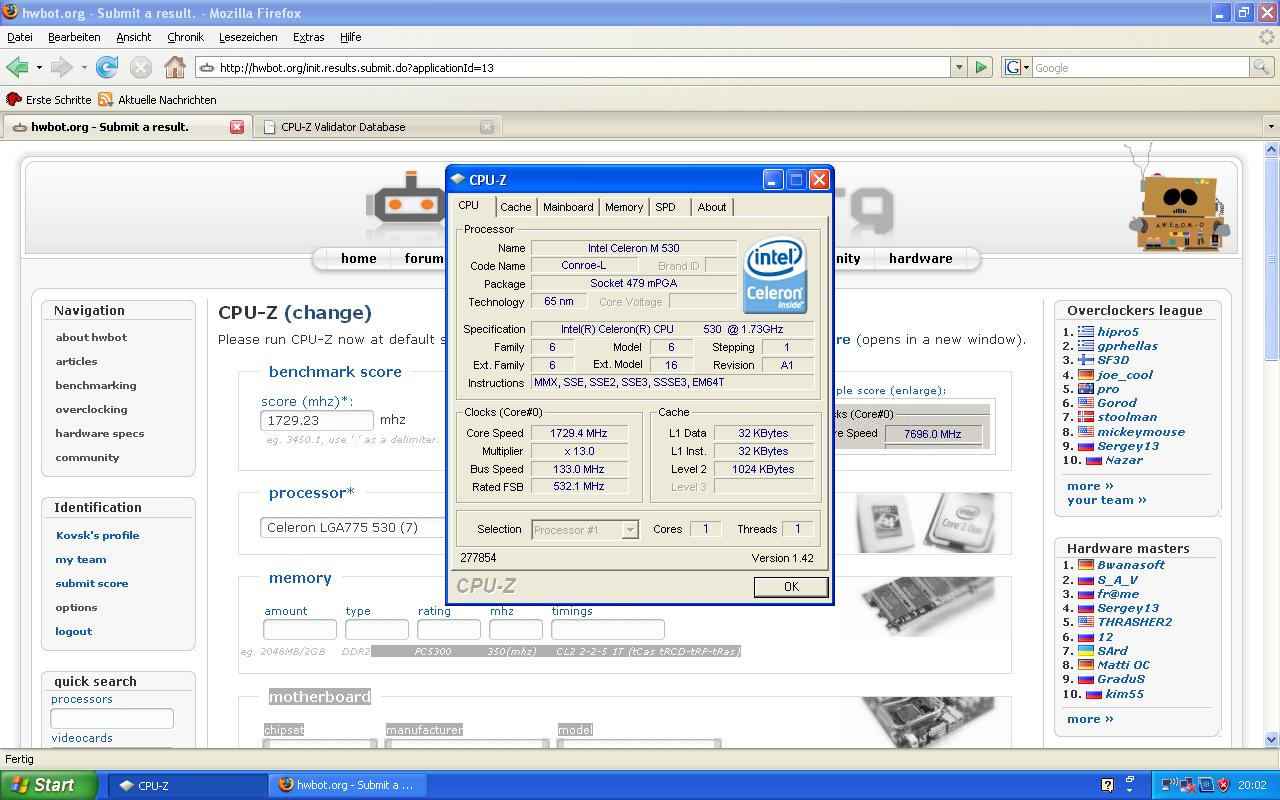Open the list all tabs dropdown
Image resolution: width=1280 pixels, height=800 pixels.
click(x=1271, y=127)
